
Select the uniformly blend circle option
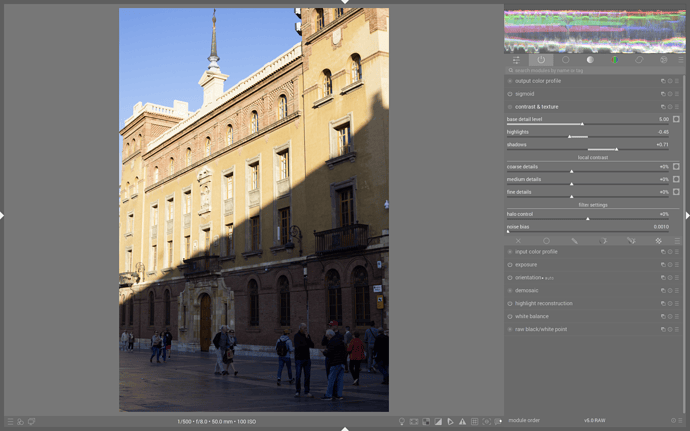[x=546, y=241]
